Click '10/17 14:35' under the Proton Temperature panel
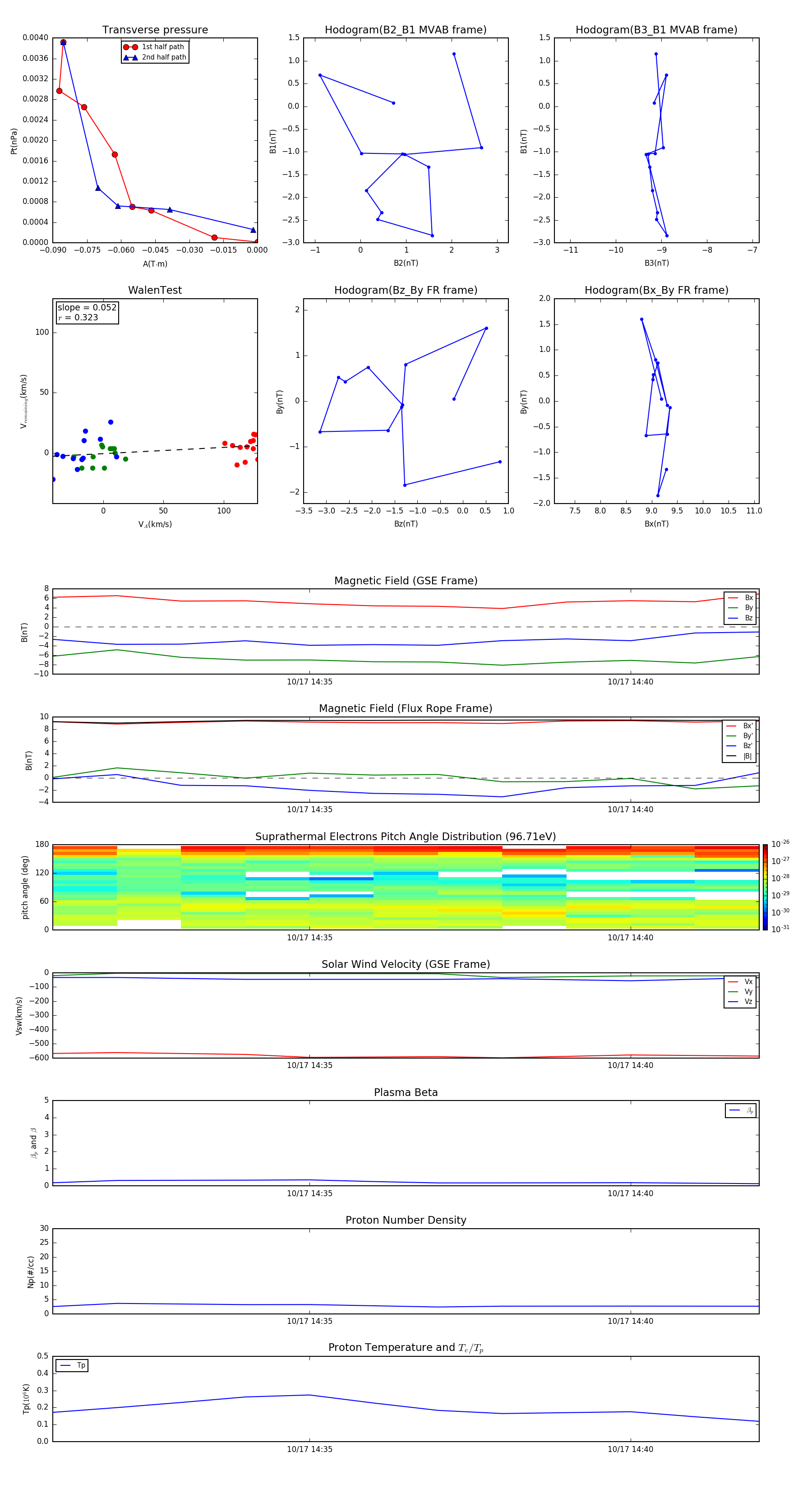This screenshot has width=812, height=1489. point(310,1449)
